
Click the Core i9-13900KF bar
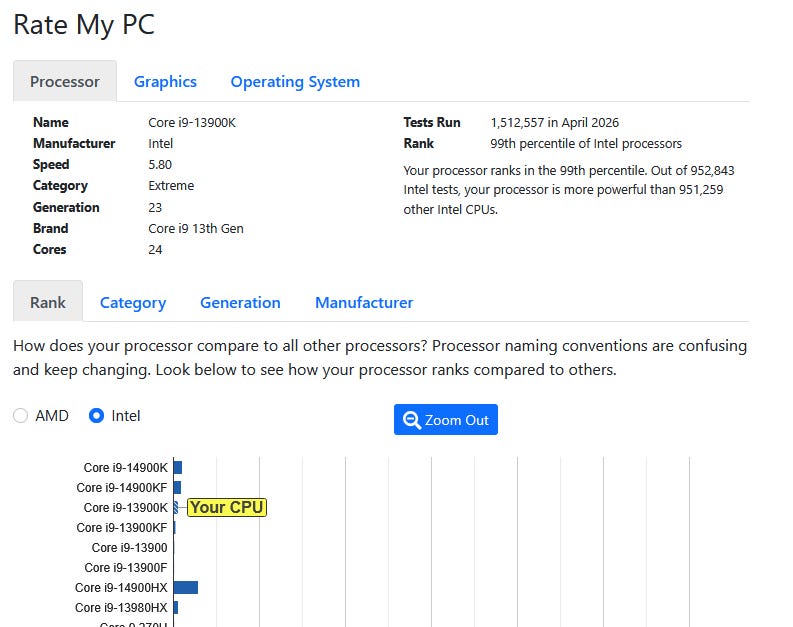[174, 527]
